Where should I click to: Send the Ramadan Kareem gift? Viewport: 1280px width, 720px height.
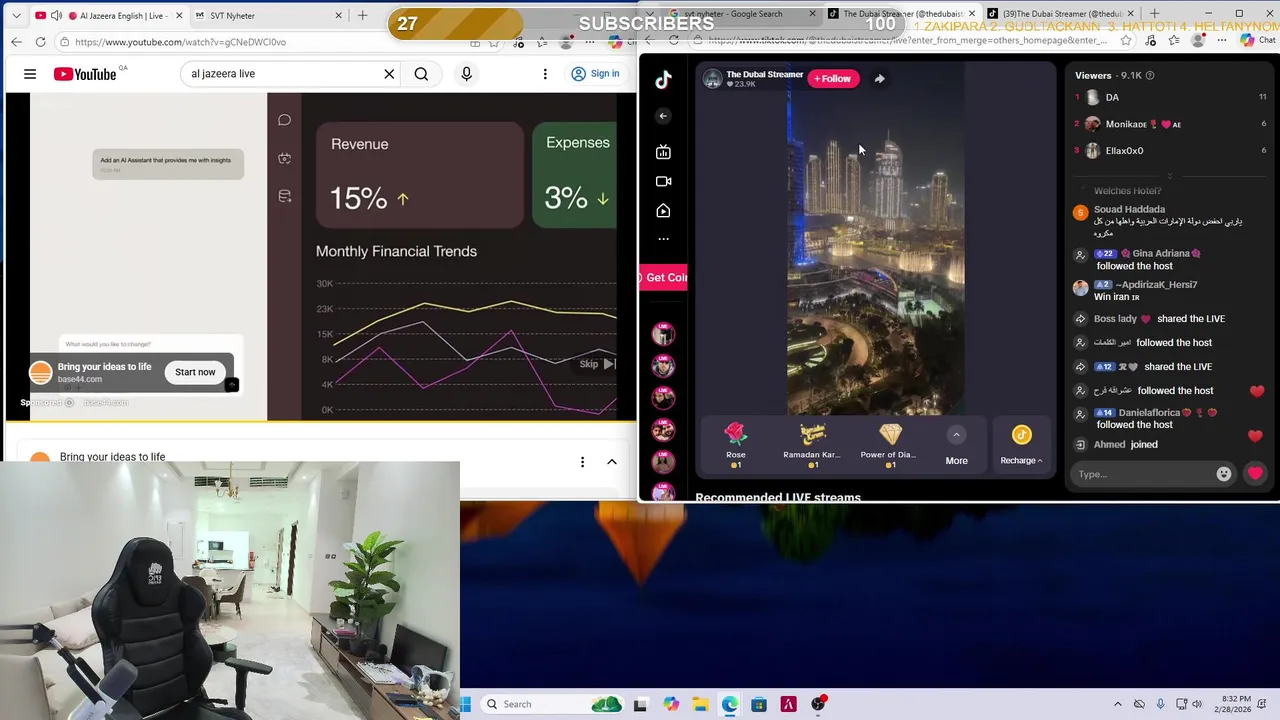[812, 445]
